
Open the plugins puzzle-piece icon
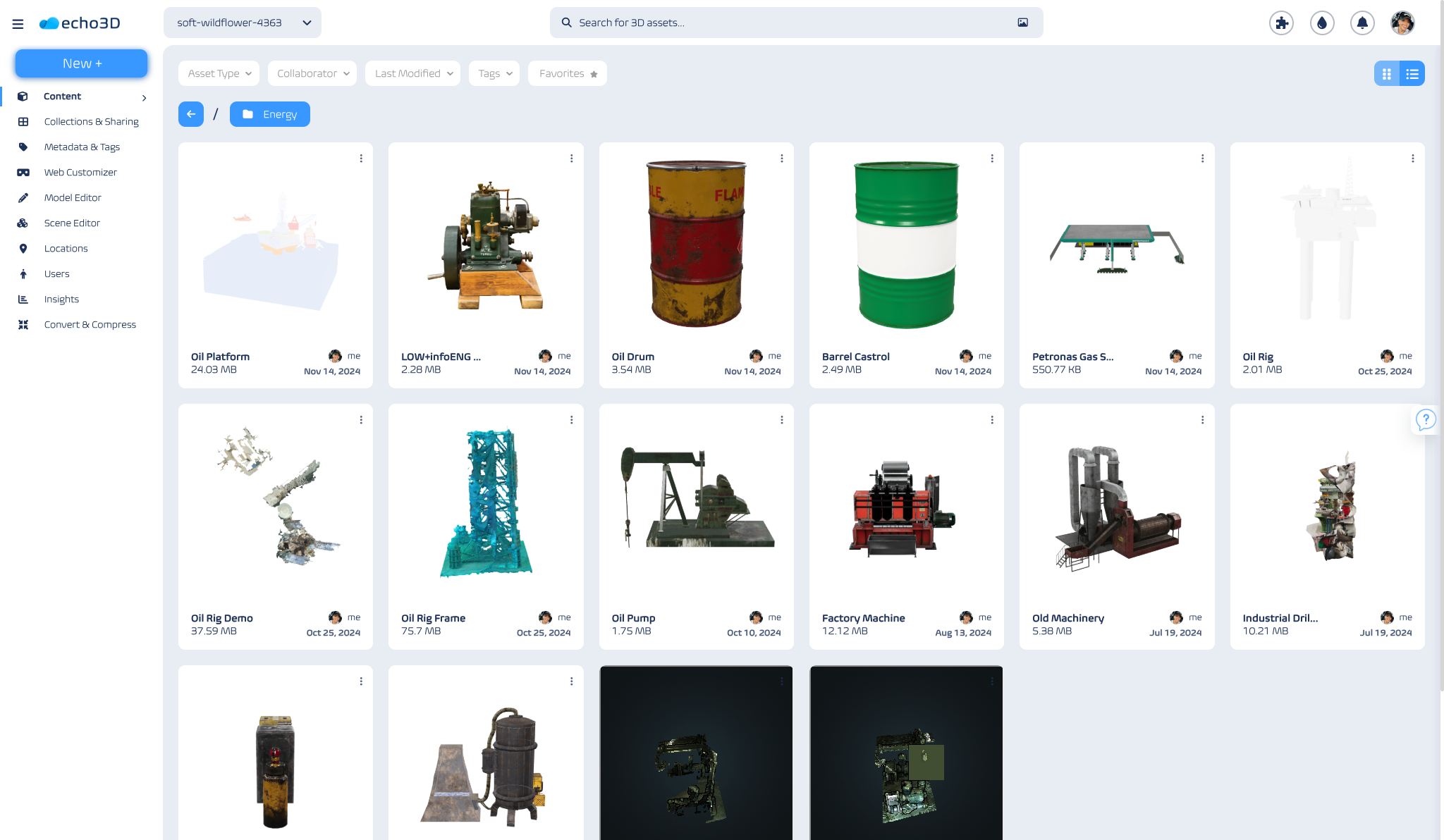pyautogui.click(x=1281, y=23)
